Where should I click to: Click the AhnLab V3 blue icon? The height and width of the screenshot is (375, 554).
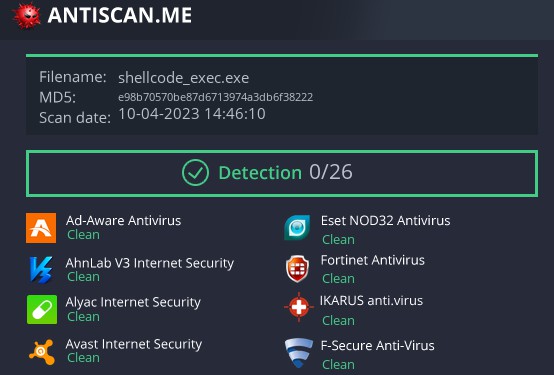tap(41, 270)
